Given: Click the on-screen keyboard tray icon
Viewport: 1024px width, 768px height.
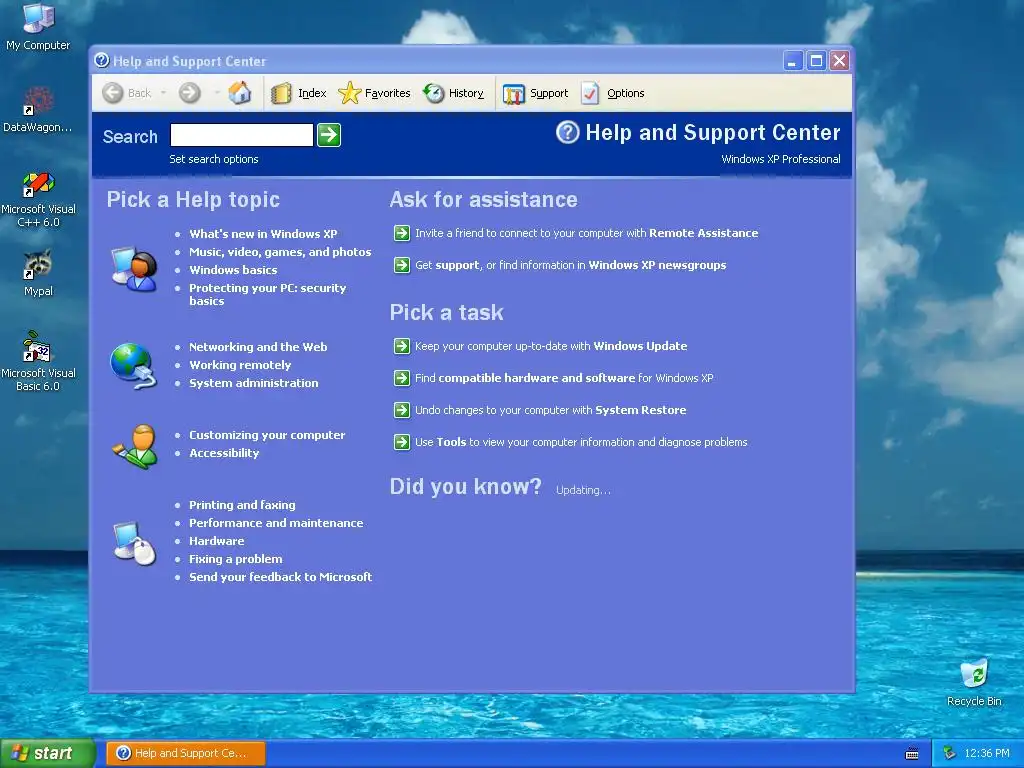Looking at the screenshot, I should [x=912, y=754].
